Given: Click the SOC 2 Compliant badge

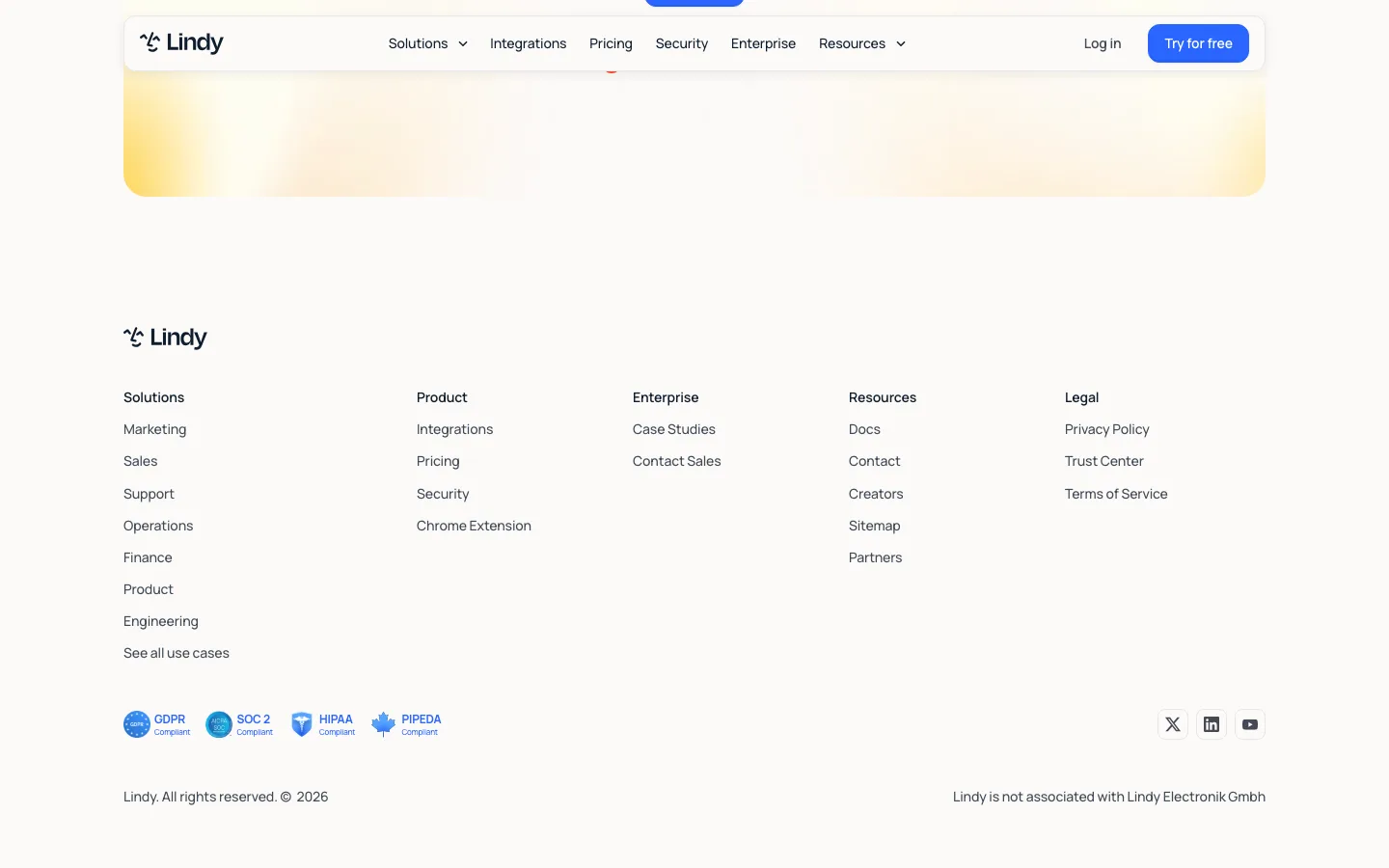Looking at the screenshot, I should click(x=239, y=724).
